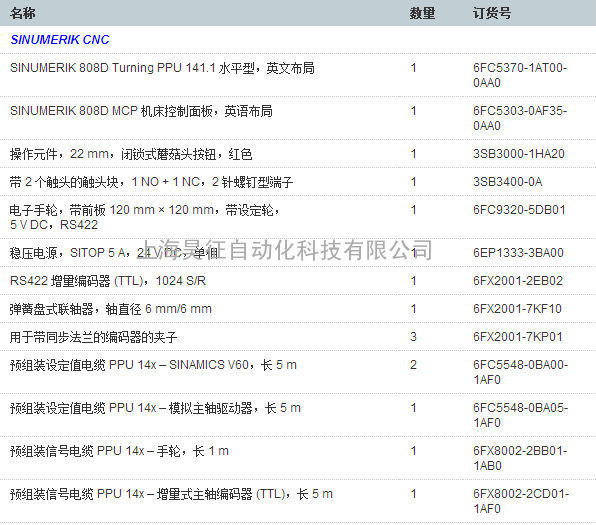The width and height of the screenshot is (596, 525).
Task: Select quantity 1 in the PPU 141.1 row
Action: [x=413, y=68]
